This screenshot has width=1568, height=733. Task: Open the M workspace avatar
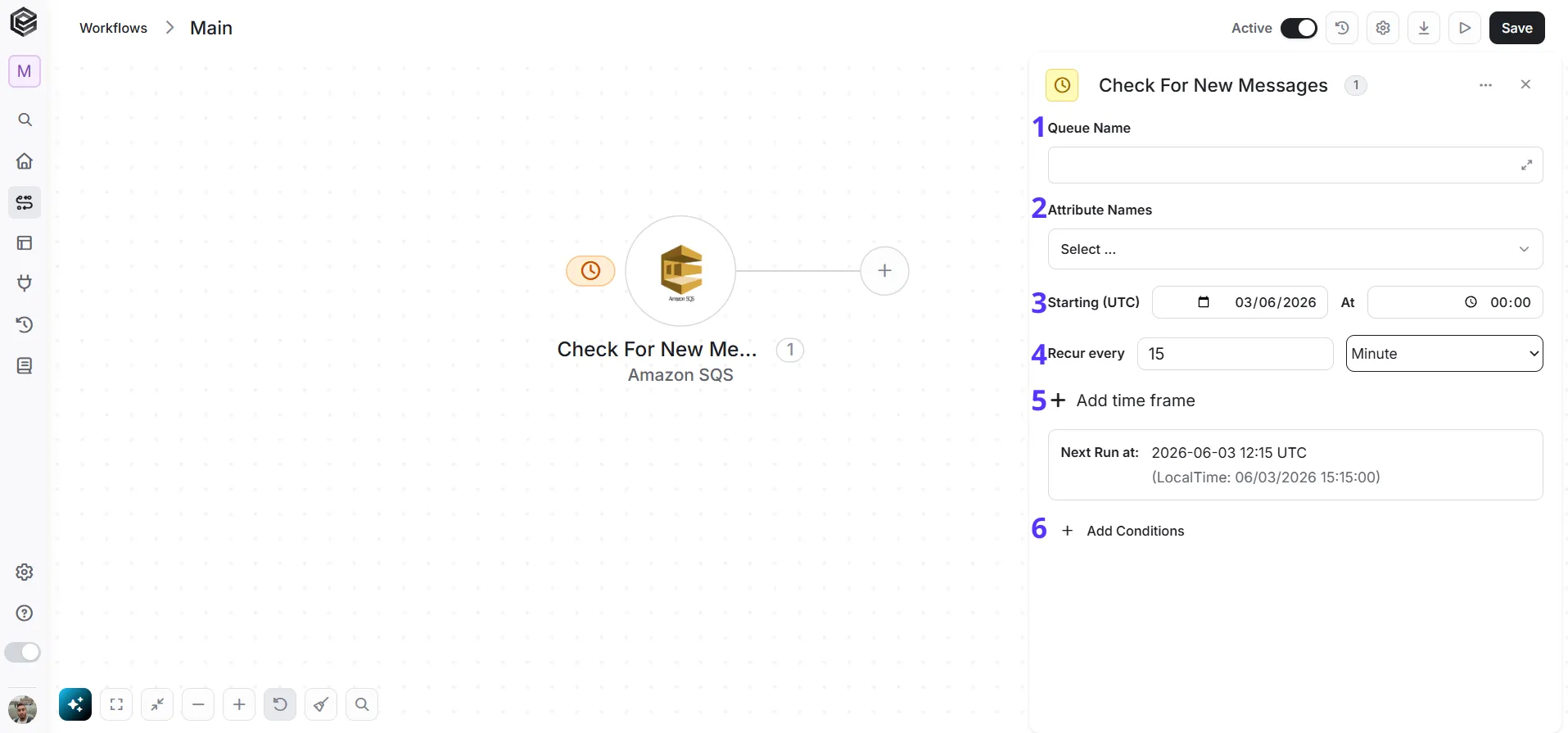click(x=25, y=71)
